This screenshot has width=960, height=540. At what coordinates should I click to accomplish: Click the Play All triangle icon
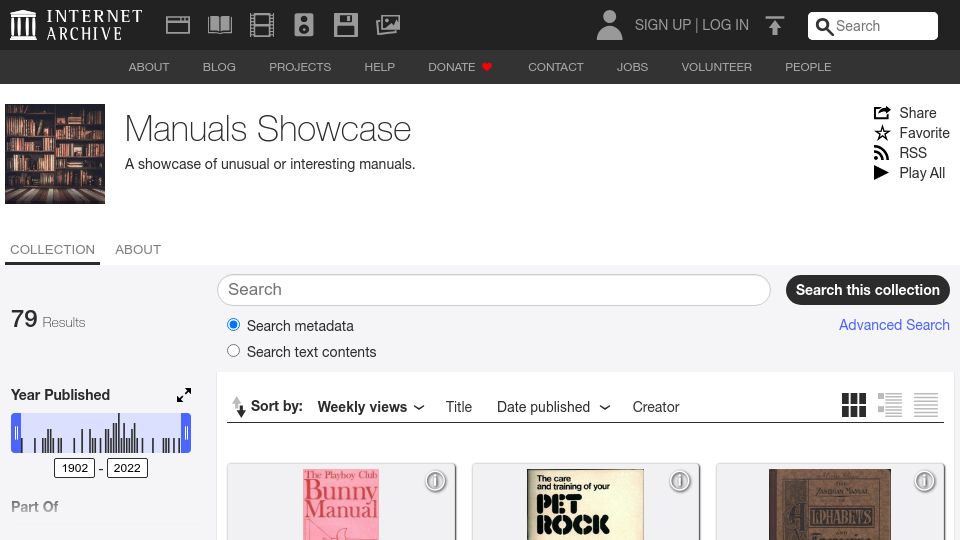[881, 173]
